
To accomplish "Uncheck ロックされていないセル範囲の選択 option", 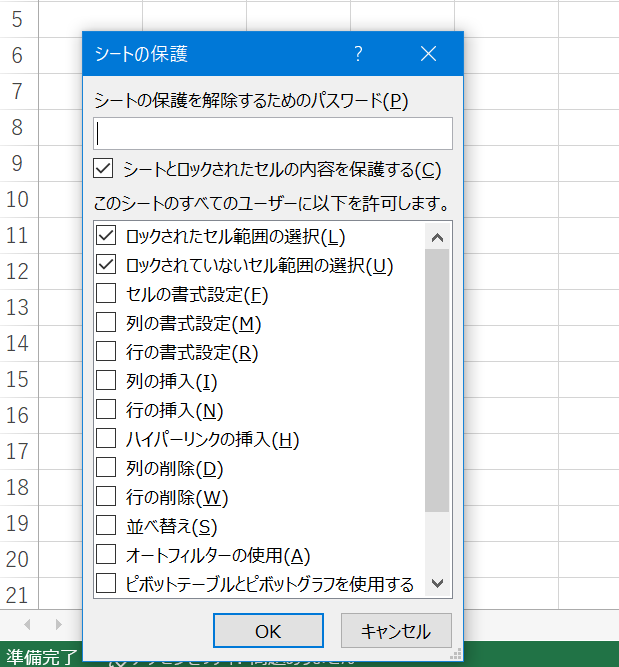I will click(106, 266).
